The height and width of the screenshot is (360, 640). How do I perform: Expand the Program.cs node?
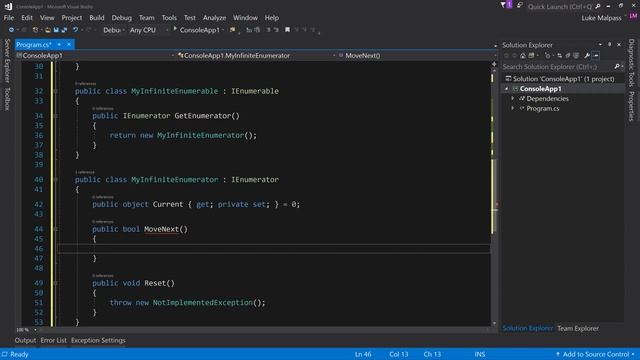(513, 108)
